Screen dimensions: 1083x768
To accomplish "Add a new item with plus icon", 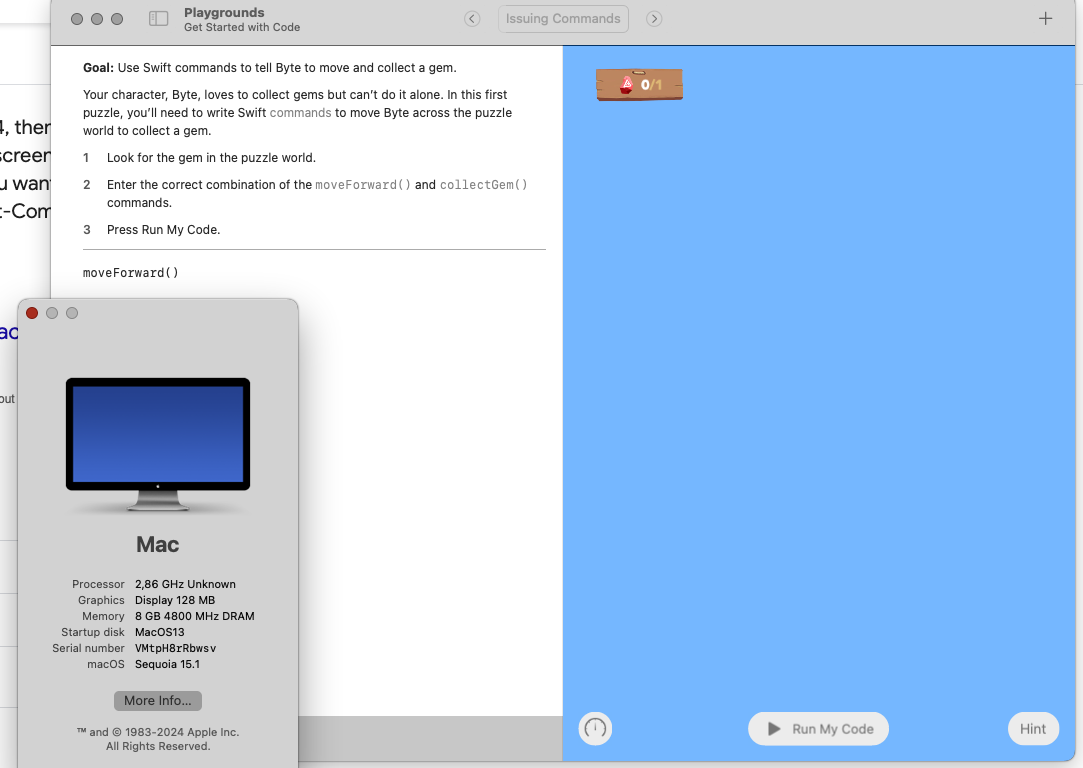I will pyautogui.click(x=1045, y=19).
